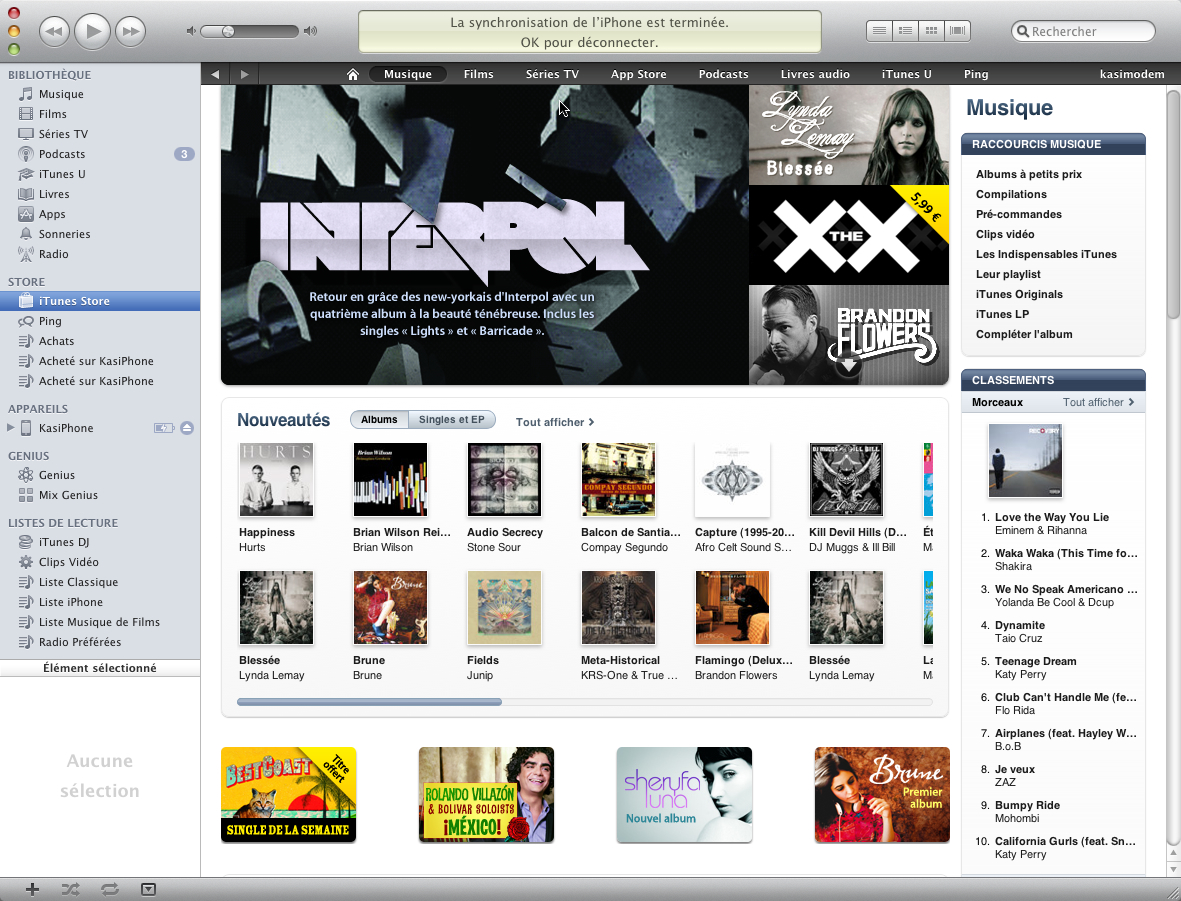Click Les Indispensables iTunes shortcut
The width and height of the screenshot is (1181, 901).
[1046, 254]
